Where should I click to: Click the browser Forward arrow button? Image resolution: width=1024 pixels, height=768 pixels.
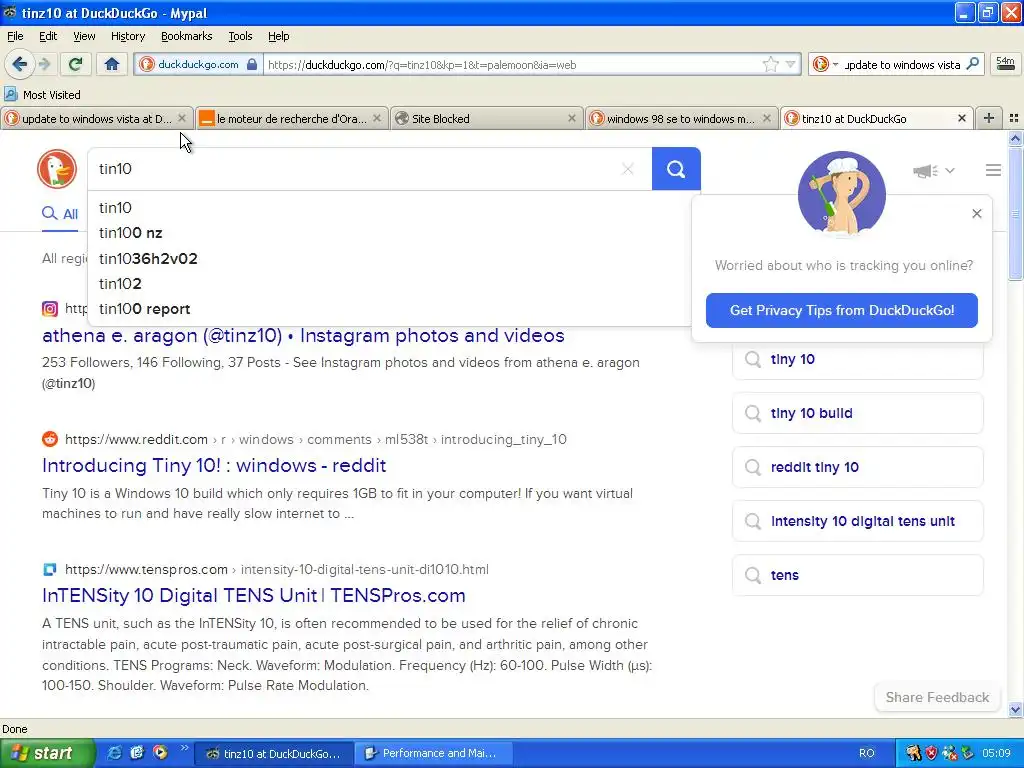pos(44,64)
